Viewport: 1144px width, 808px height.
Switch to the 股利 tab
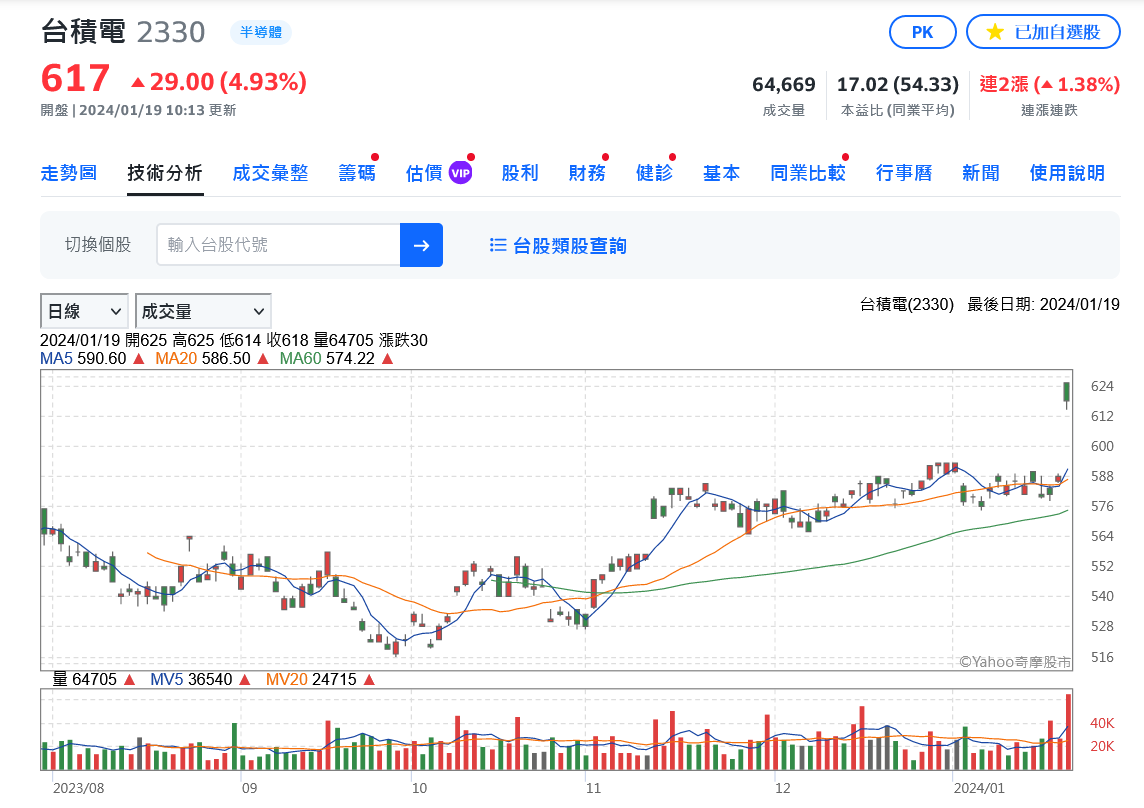click(x=520, y=173)
